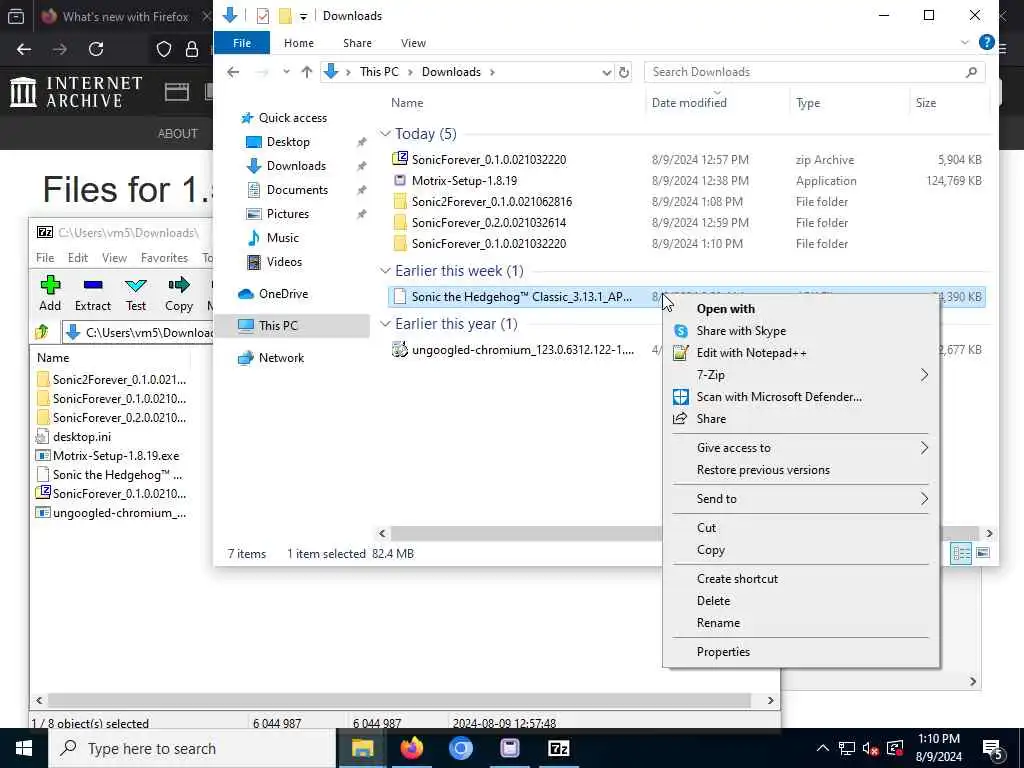Switch to large icons view layout icon
This screenshot has height=768, width=1024.
pos(983,553)
